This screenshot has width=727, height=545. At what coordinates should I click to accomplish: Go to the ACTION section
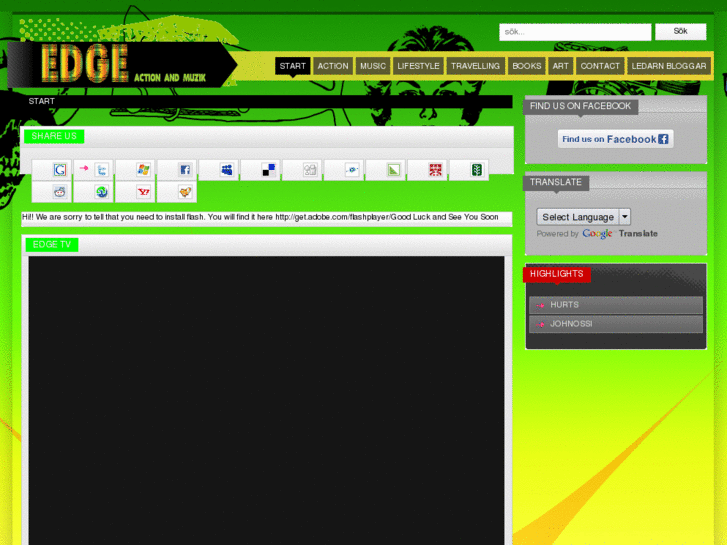(333, 66)
